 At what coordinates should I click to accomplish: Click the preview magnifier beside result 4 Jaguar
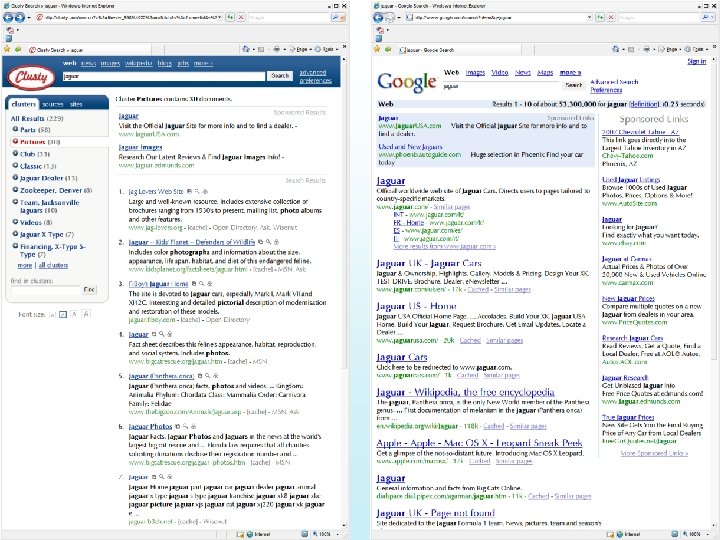point(162,334)
